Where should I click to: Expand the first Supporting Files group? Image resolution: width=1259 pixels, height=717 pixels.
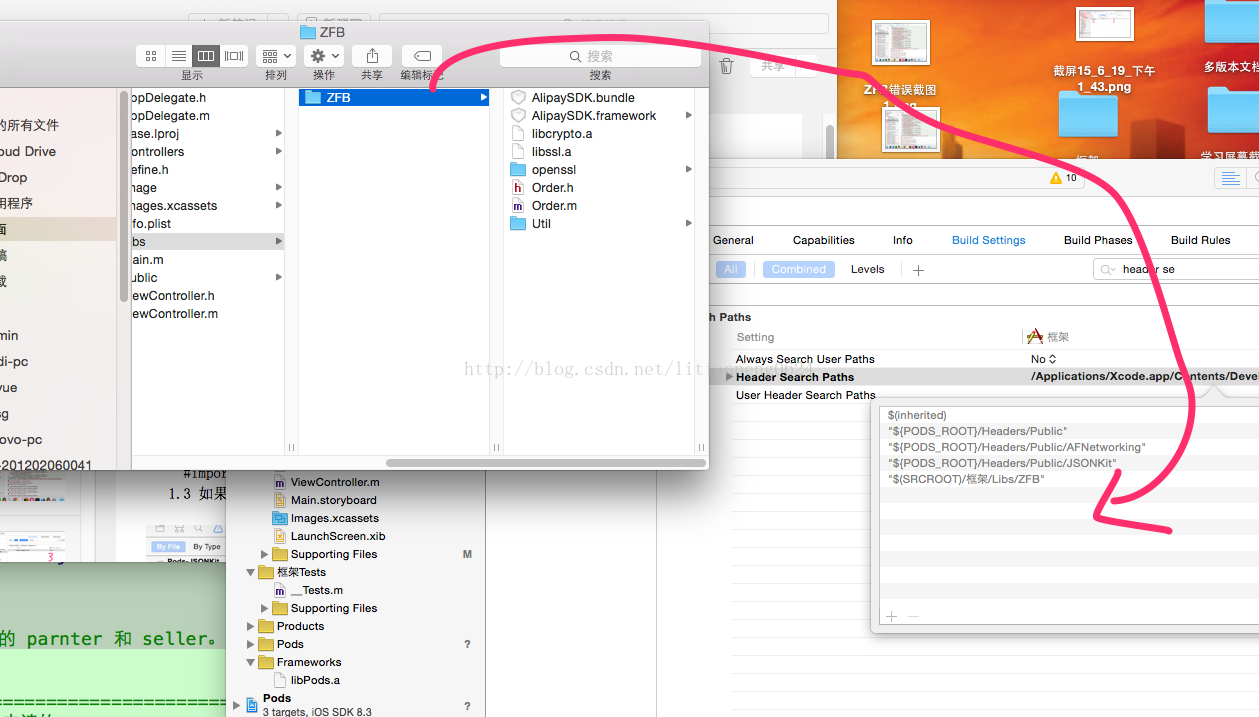[x=265, y=554]
